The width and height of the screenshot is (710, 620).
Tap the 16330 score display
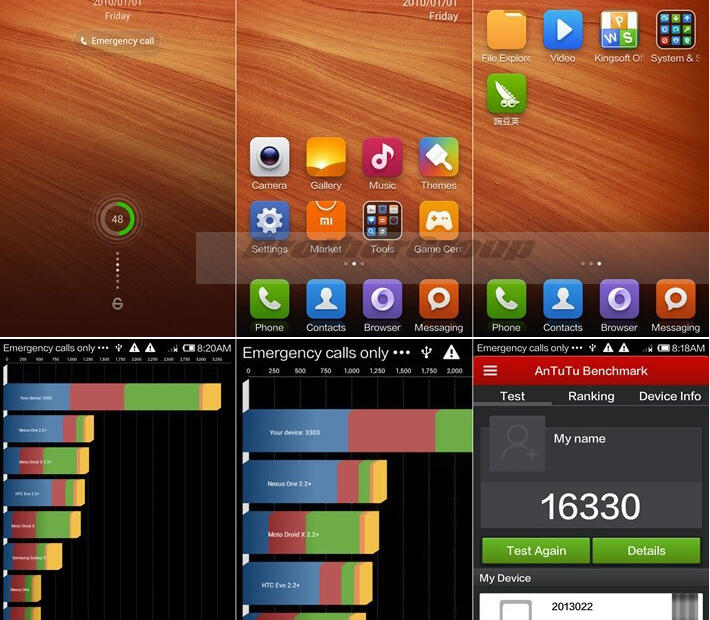[590, 506]
